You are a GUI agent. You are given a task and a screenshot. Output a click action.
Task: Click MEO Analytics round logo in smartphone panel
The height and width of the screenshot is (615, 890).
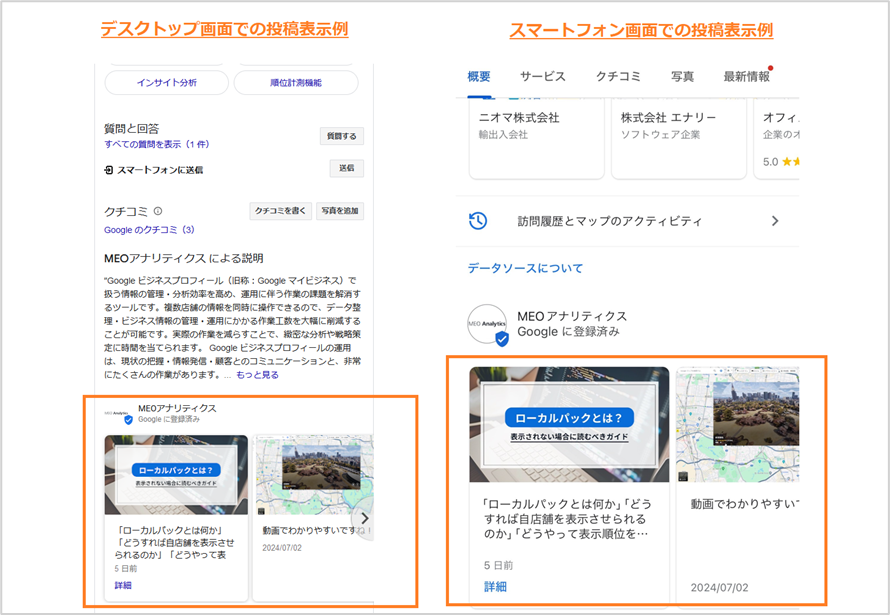[486, 323]
